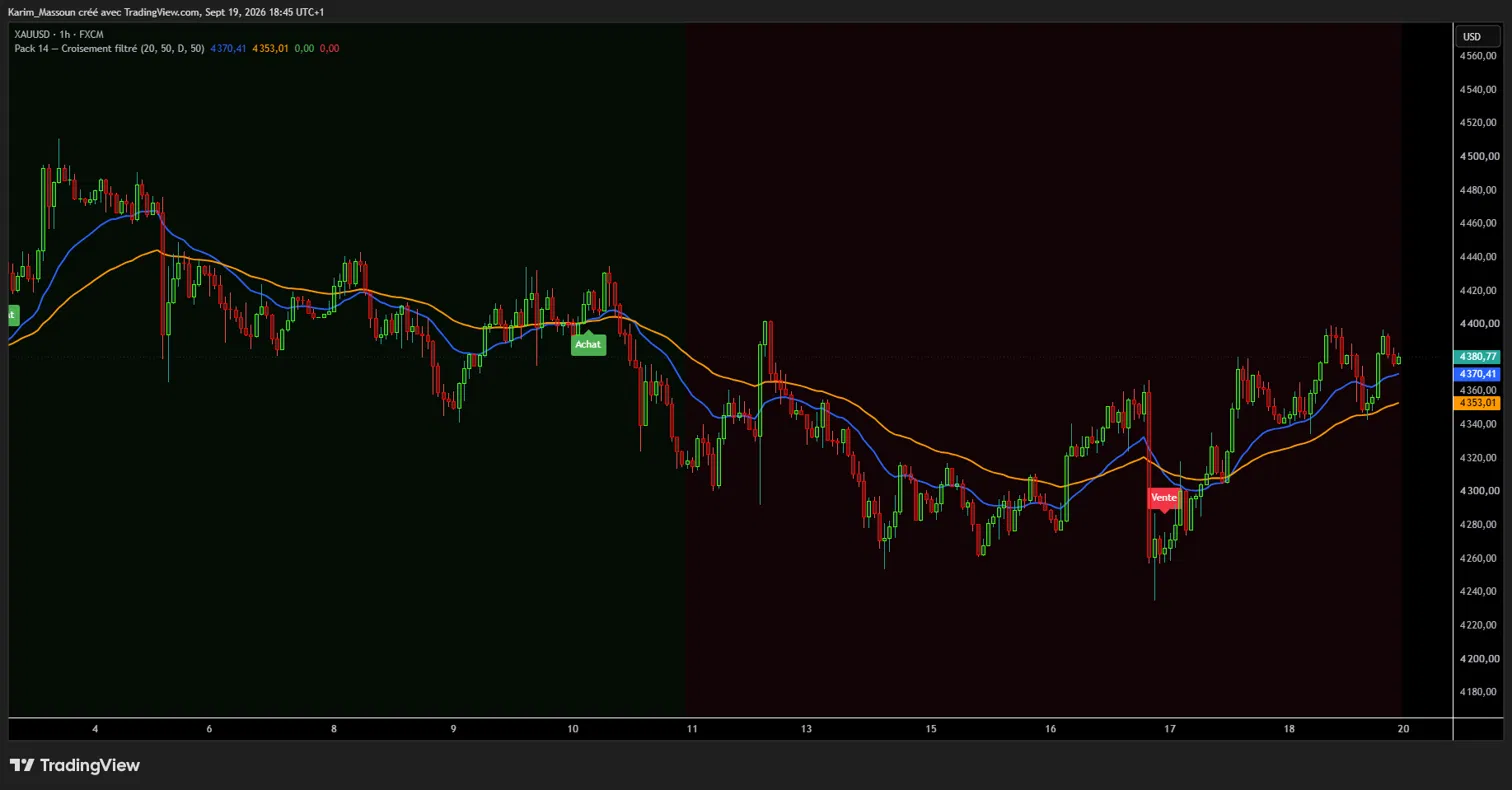This screenshot has width=1512, height=790.
Task: Click the 4560,00 price axis label
Action: coord(1478,56)
